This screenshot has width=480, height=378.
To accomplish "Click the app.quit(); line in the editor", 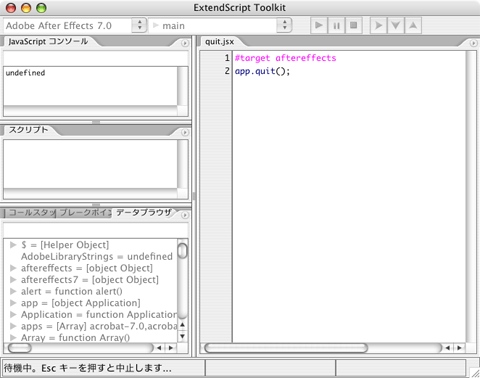I will point(262,71).
